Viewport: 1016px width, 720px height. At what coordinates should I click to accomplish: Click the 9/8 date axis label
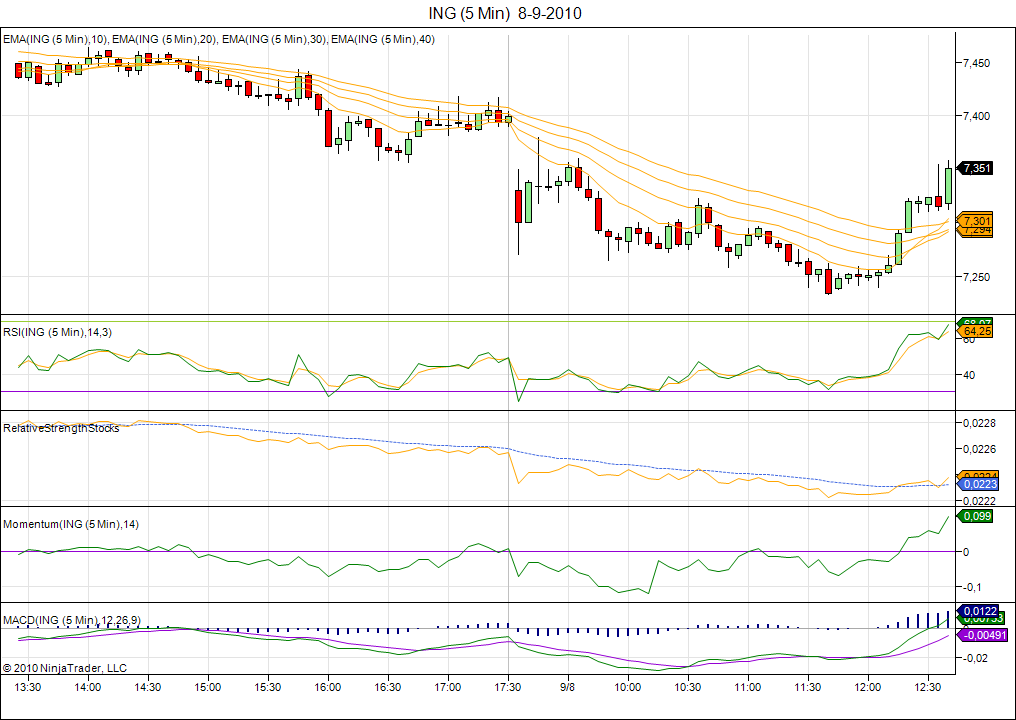[x=568, y=686]
